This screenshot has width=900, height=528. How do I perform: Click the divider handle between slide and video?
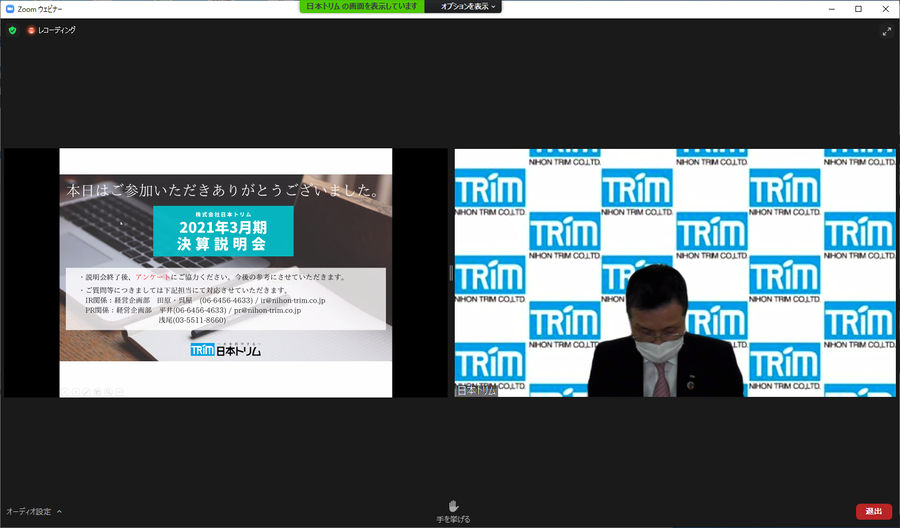(451, 273)
